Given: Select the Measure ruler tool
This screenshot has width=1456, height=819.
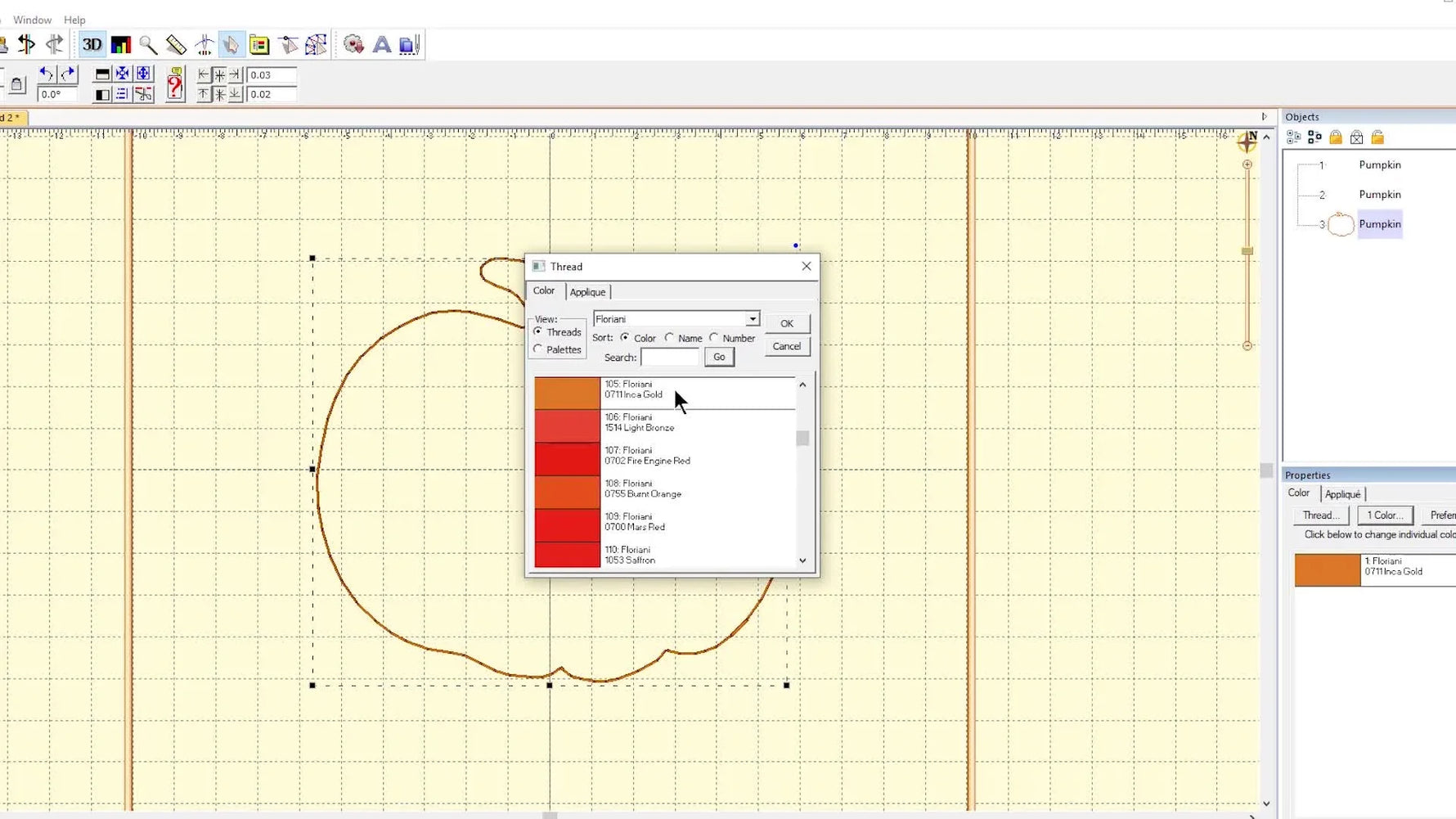Looking at the screenshot, I should 175,45.
